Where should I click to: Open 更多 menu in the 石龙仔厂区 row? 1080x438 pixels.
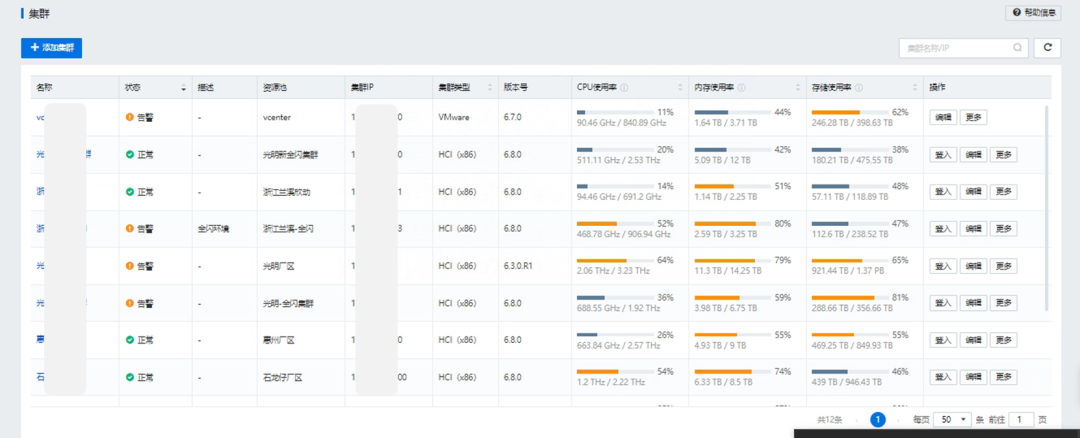(1003, 377)
